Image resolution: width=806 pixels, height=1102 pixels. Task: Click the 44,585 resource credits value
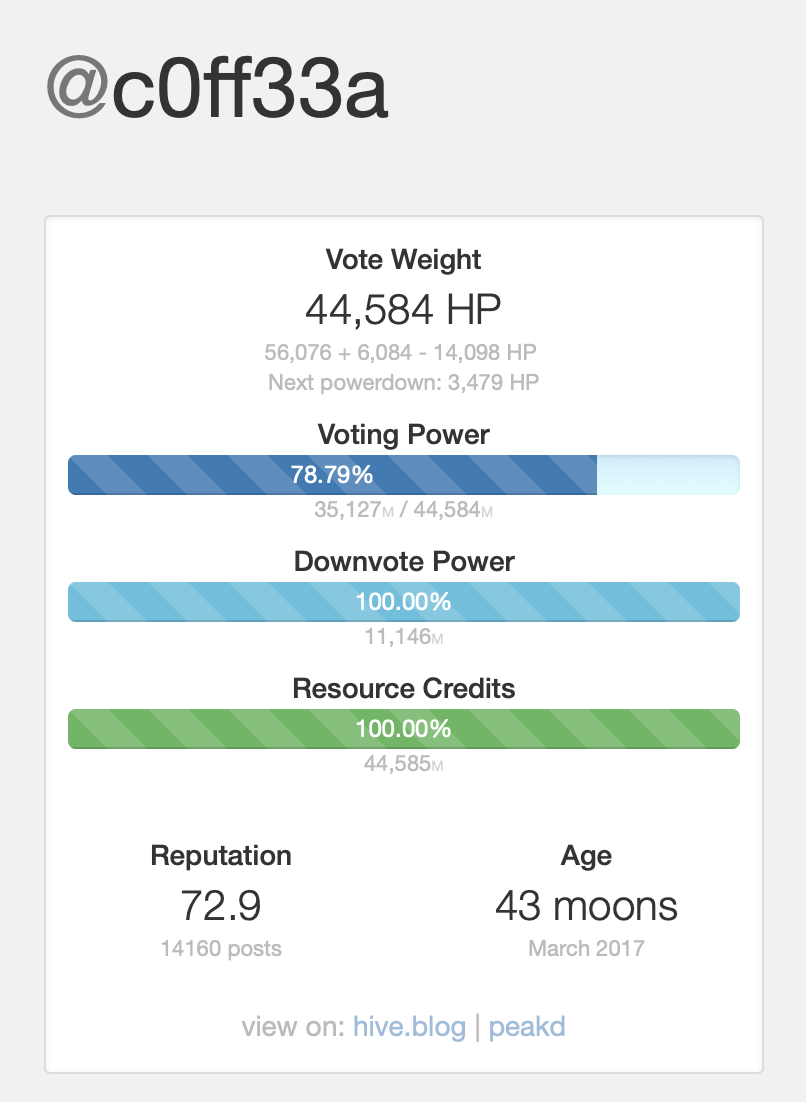403,763
